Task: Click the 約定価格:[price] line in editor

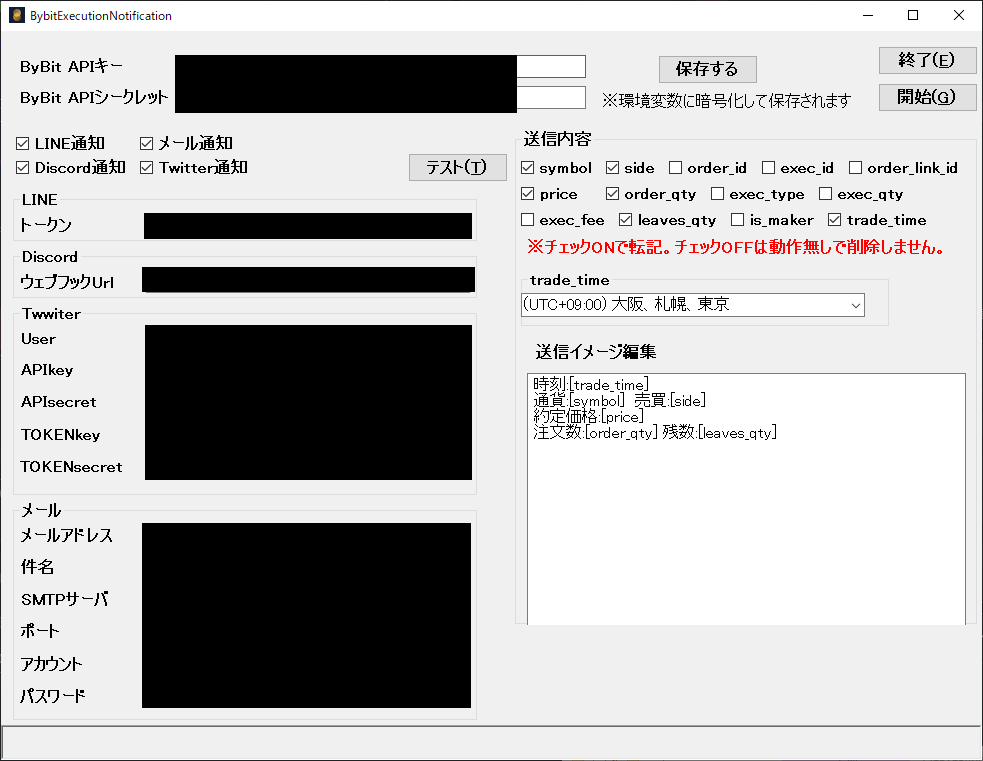Action: point(589,417)
